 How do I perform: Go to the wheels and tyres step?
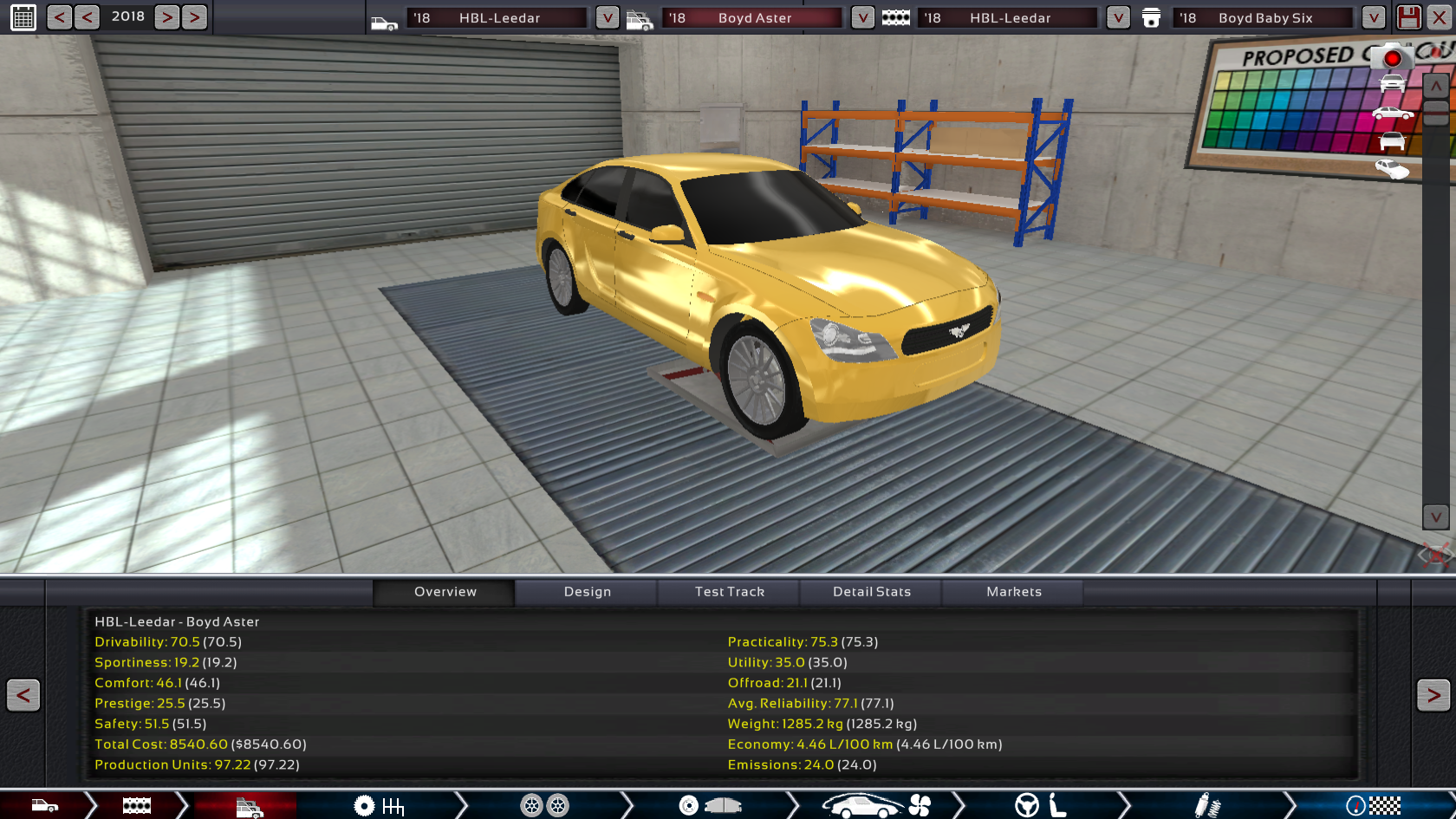tap(544, 806)
